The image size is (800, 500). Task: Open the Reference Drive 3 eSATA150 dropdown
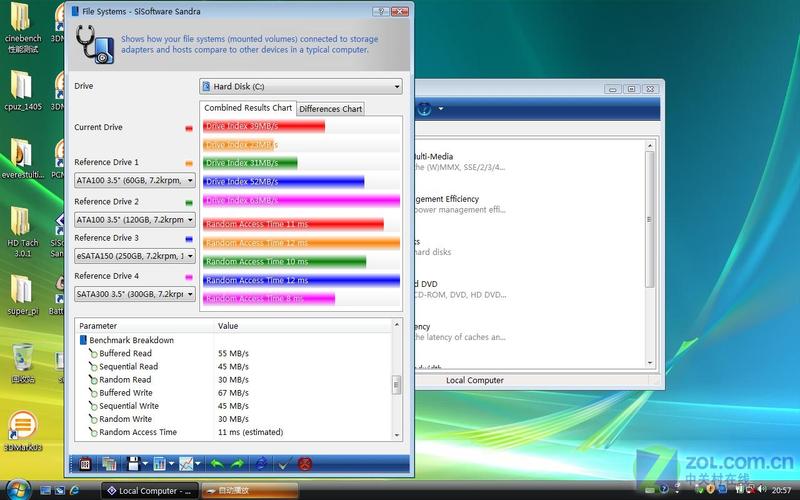[x=135, y=256]
